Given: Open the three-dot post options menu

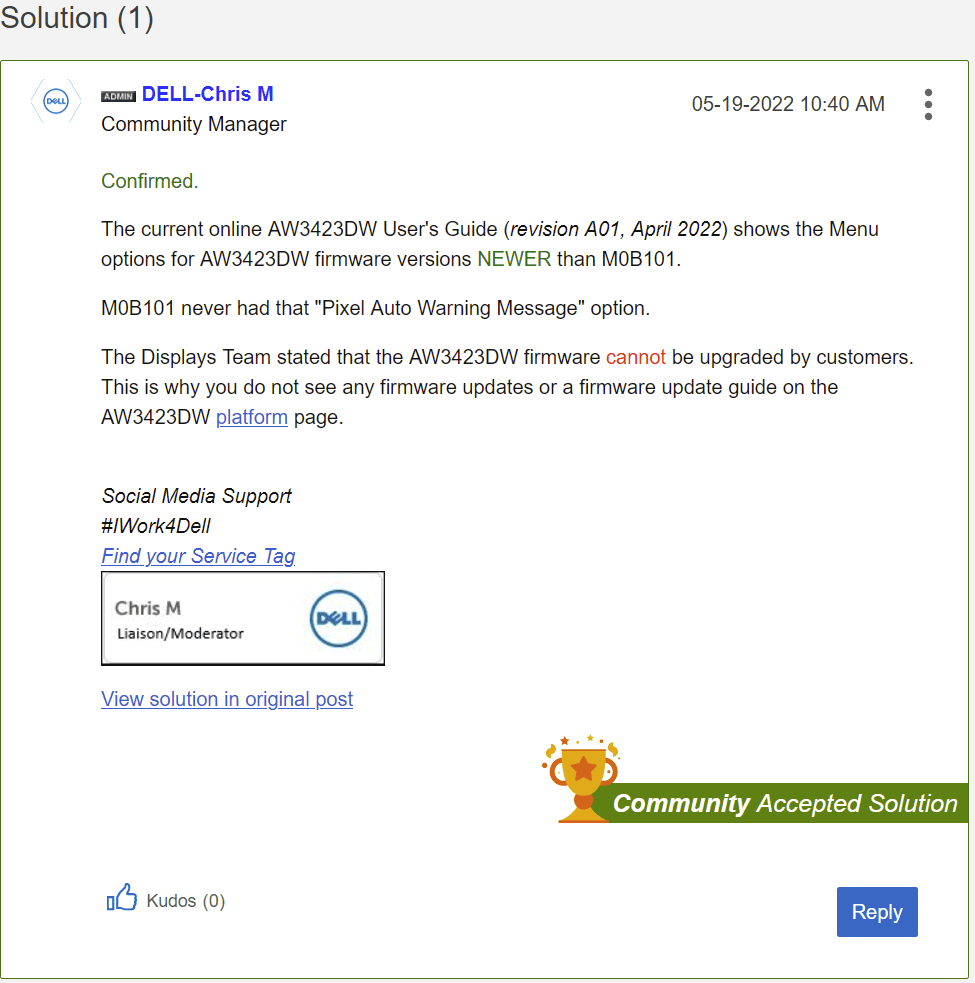Looking at the screenshot, I should pyautogui.click(x=928, y=104).
